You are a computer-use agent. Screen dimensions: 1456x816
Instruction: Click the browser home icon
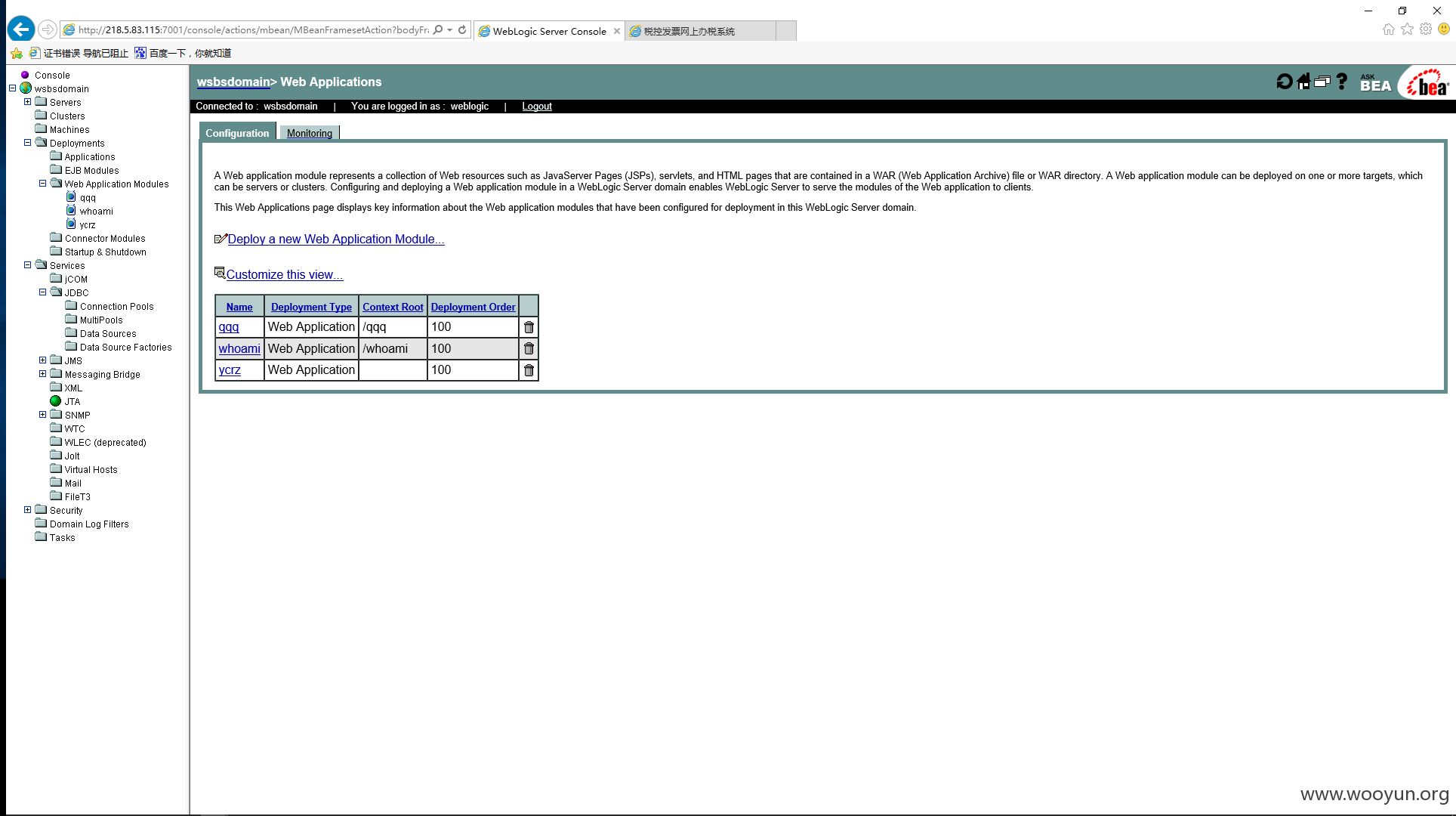coord(1388,29)
